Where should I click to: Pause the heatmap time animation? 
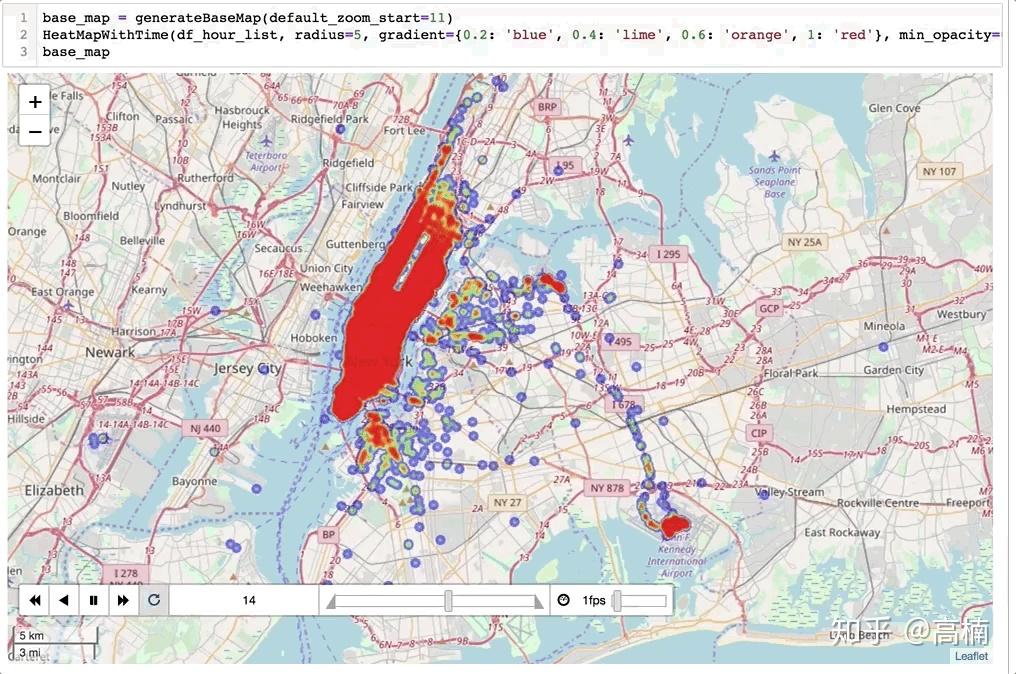pyautogui.click(x=92, y=600)
